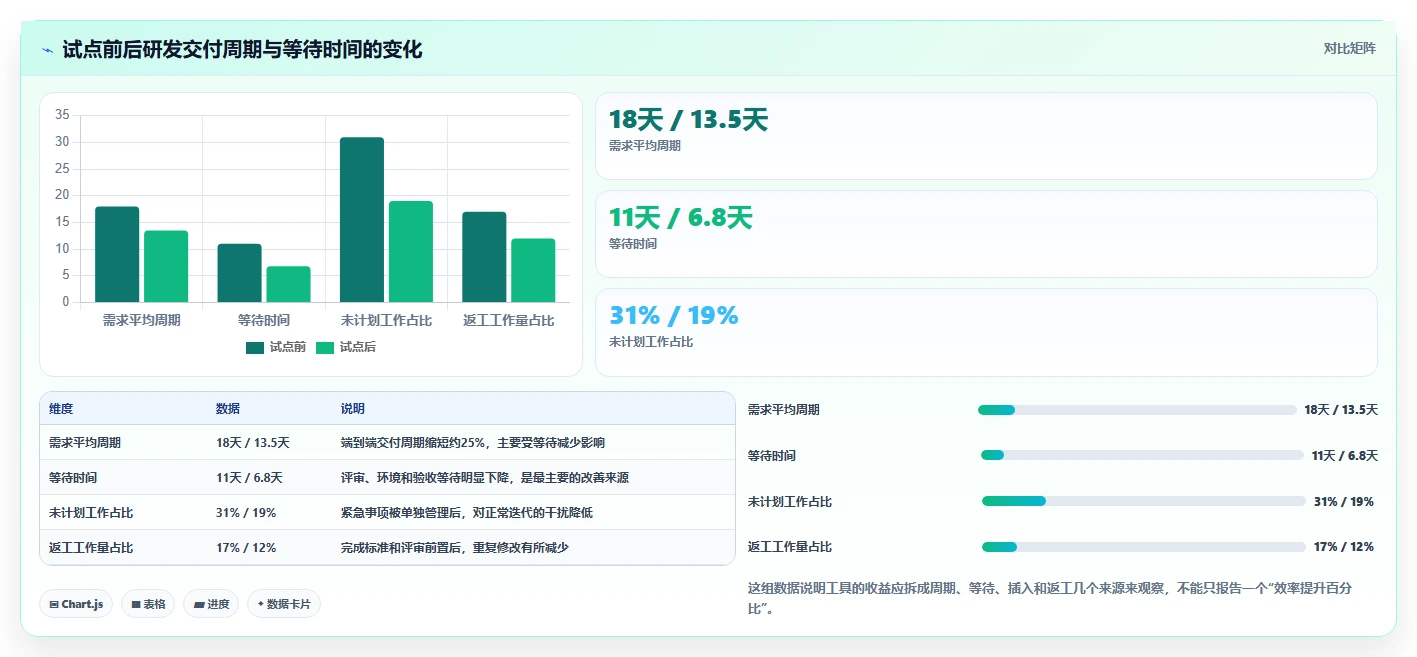Click the 试点后 bar for 返工工作量占比

click(x=533, y=270)
